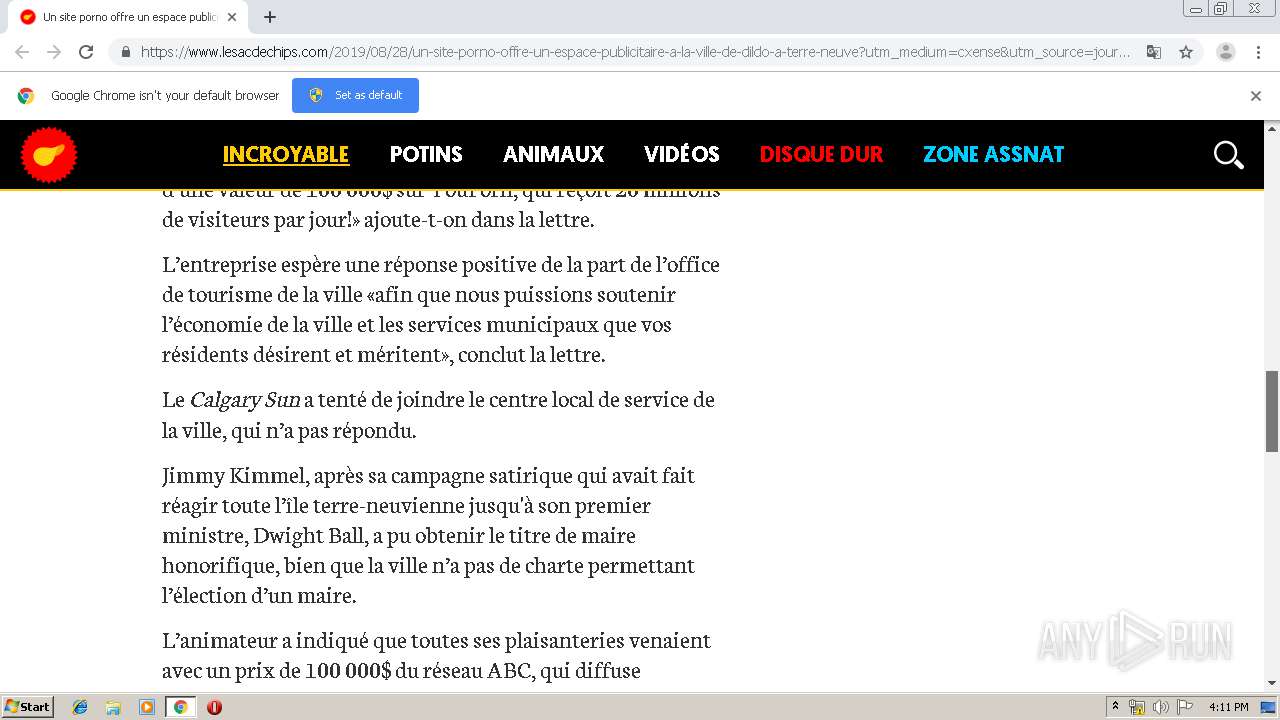Viewport: 1280px width, 720px height.
Task: Click the browser forward arrow
Action: point(54,52)
